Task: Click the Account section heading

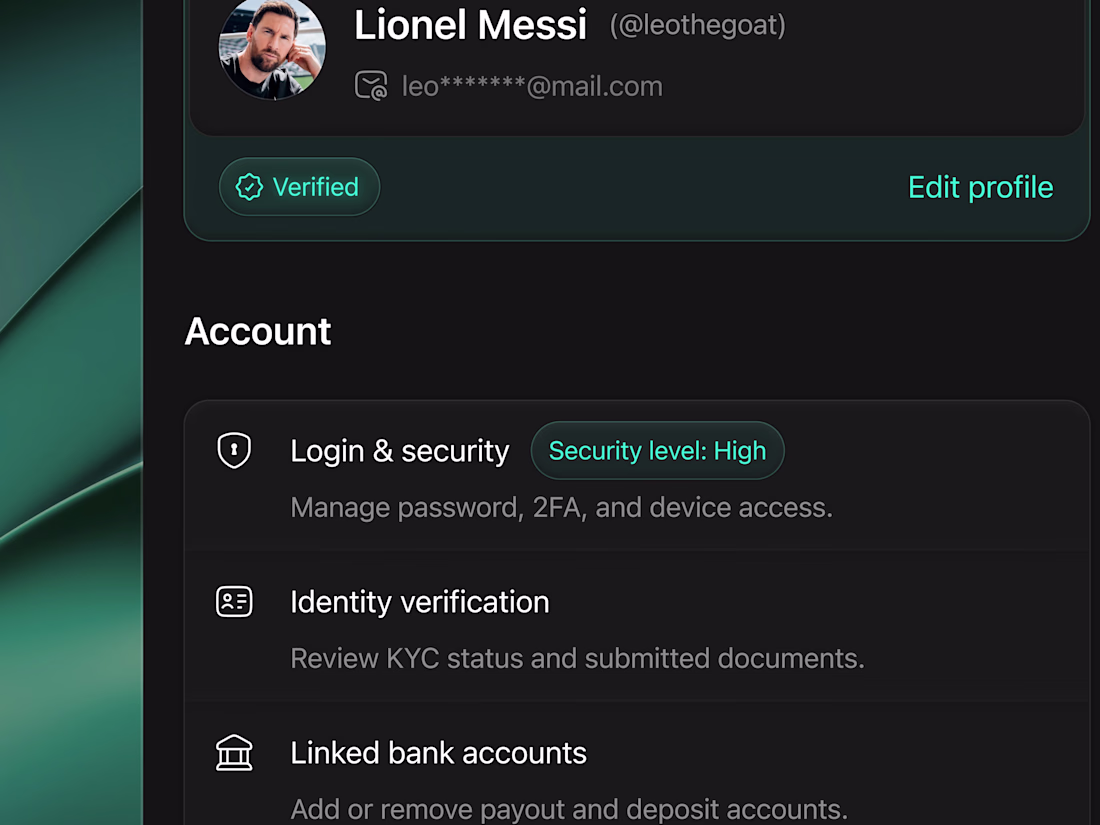Action: tap(257, 331)
